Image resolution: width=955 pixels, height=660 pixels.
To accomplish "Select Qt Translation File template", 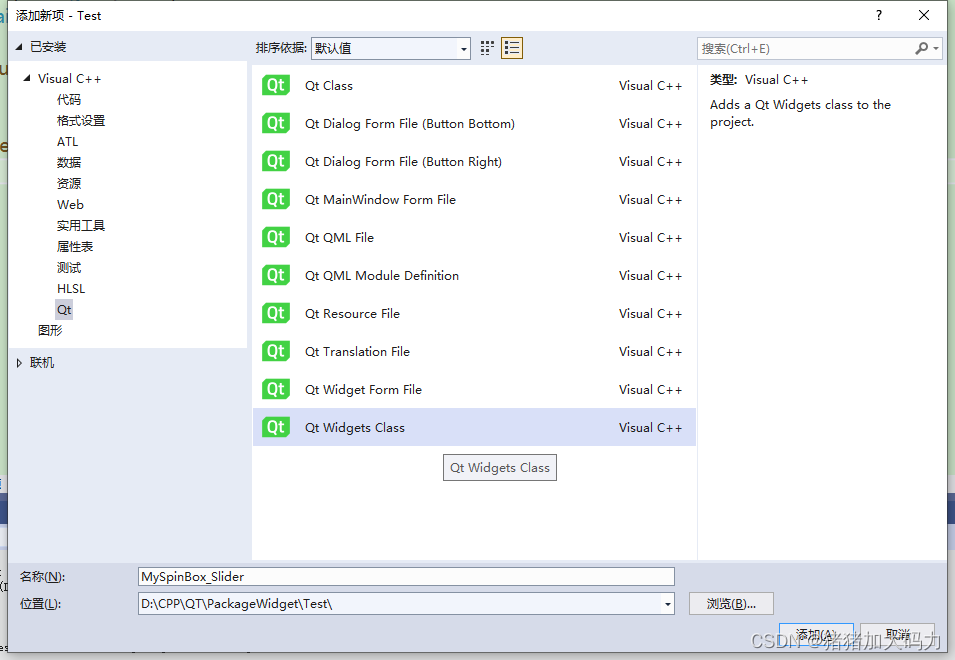I will pos(474,351).
